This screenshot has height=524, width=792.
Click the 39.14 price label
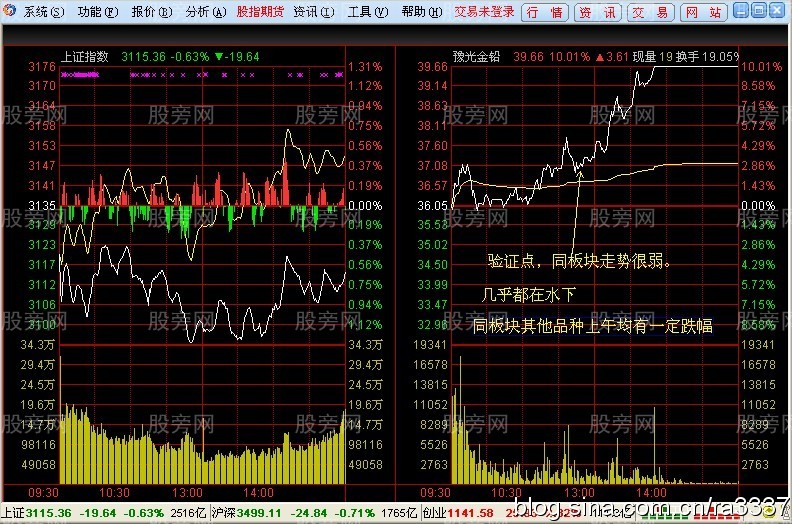point(432,86)
